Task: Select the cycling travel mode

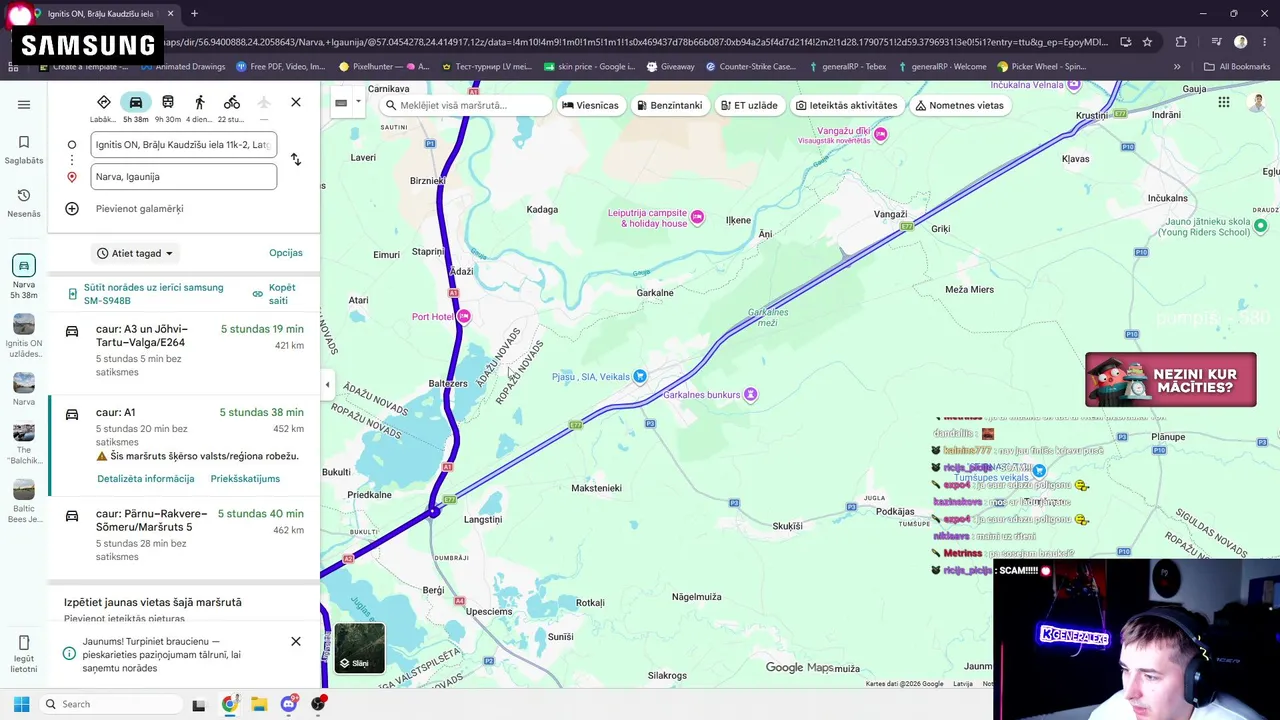Action: click(x=232, y=108)
